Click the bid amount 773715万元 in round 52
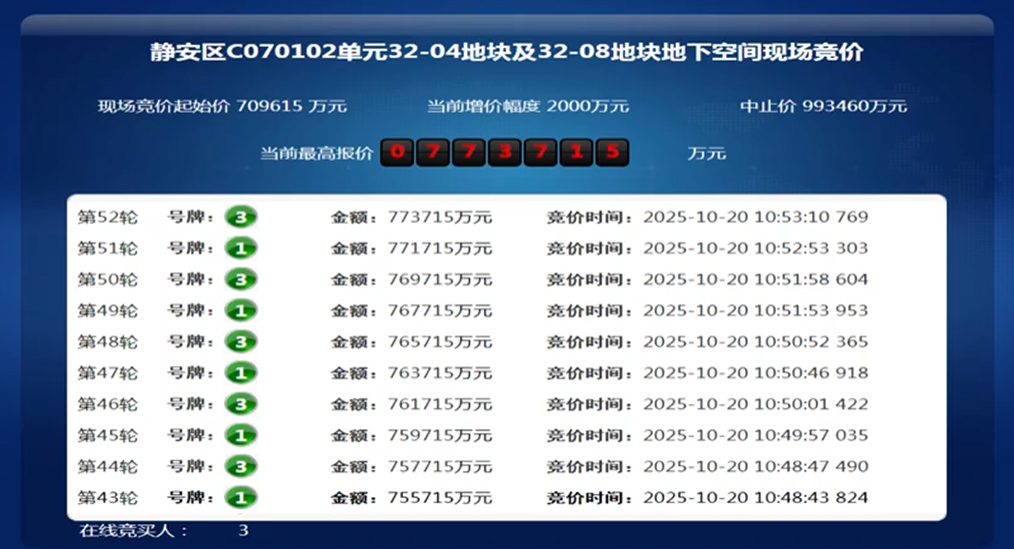The height and width of the screenshot is (549, 1014). tap(439, 217)
